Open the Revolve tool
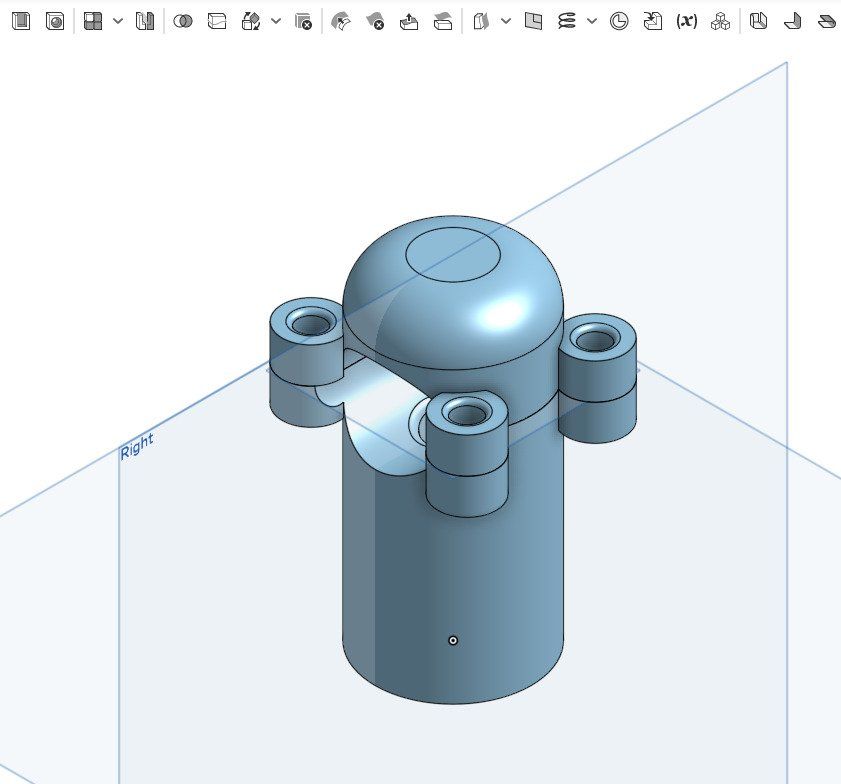Image resolution: width=841 pixels, height=784 pixels. coord(55,20)
